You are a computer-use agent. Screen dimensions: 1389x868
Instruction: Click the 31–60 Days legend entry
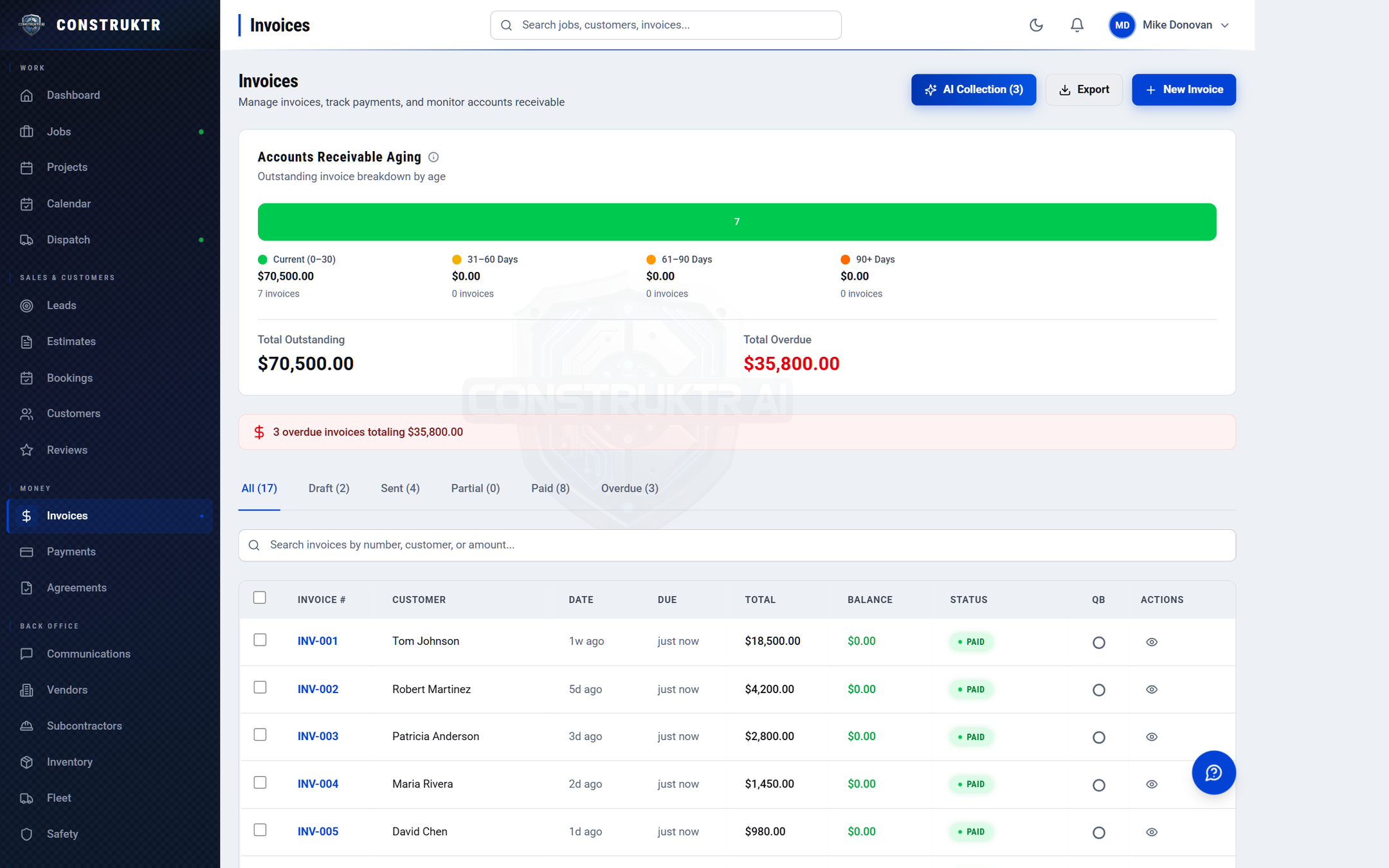click(x=485, y=260)
